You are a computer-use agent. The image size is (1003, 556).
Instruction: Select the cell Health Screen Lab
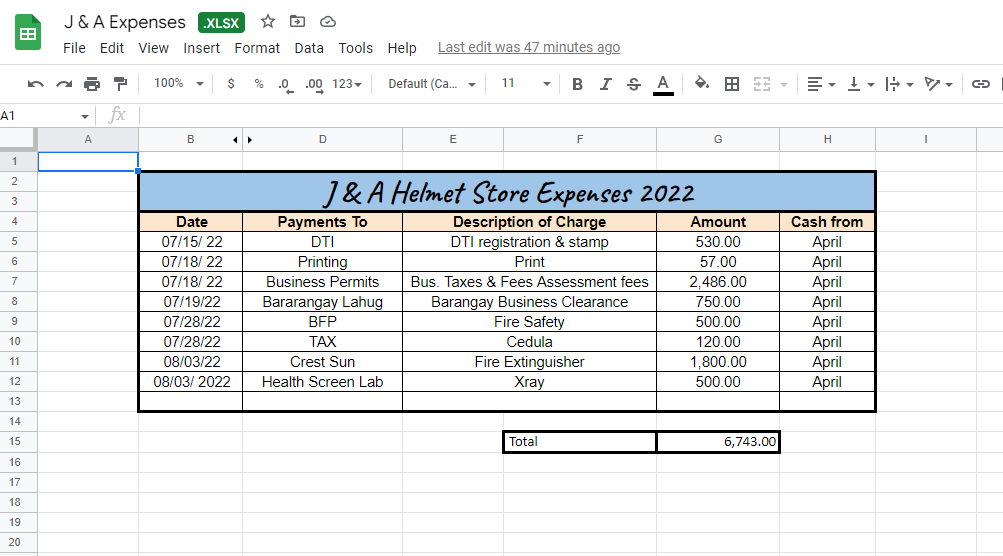click(322, 382)
